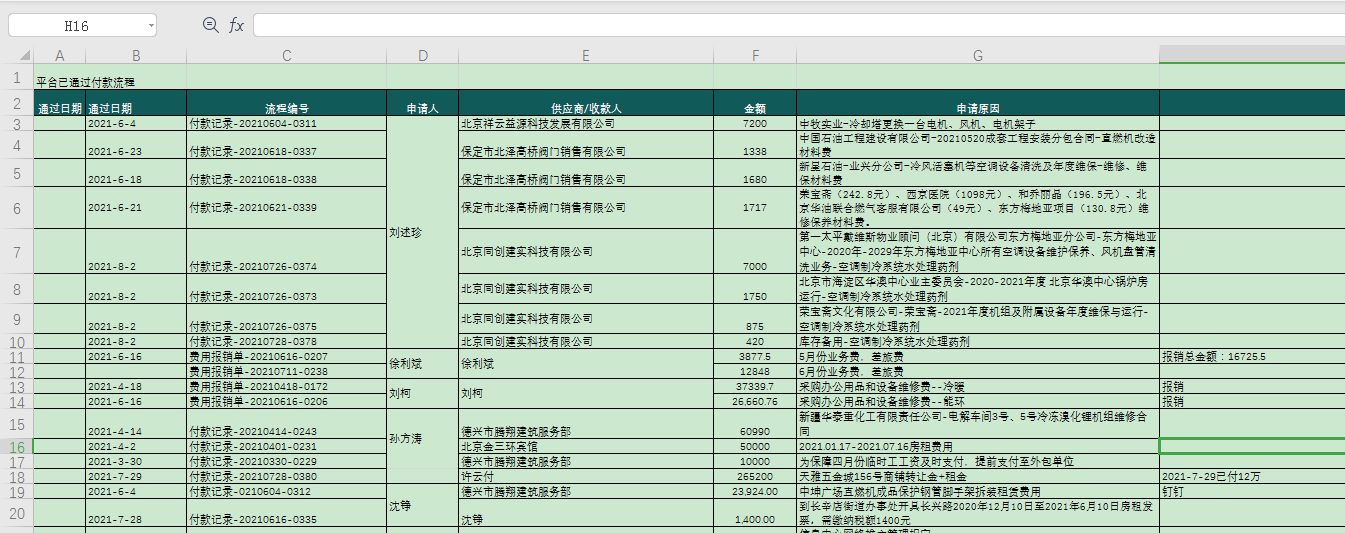This screenshot has width=1345, height=533.
Task: Click the note cell 报销总金额：16725.5
Action: point(1252,356)
